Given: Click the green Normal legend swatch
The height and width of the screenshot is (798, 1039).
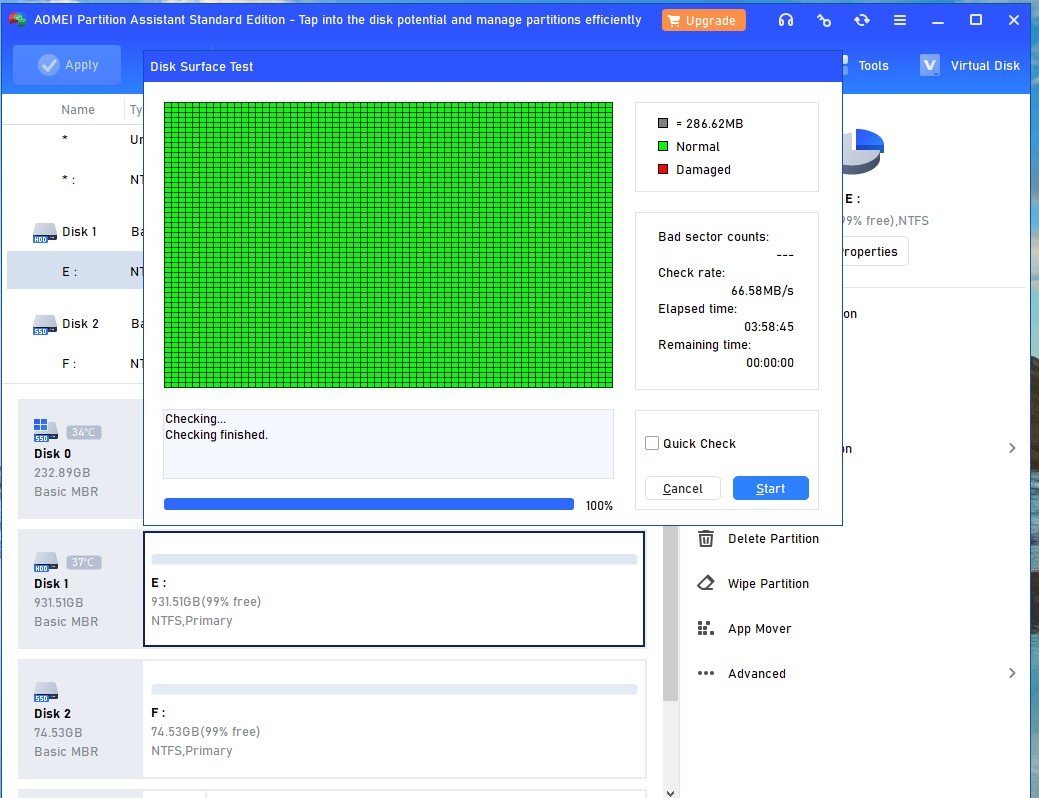Looking at the screenshot, I should coord(663,147).
